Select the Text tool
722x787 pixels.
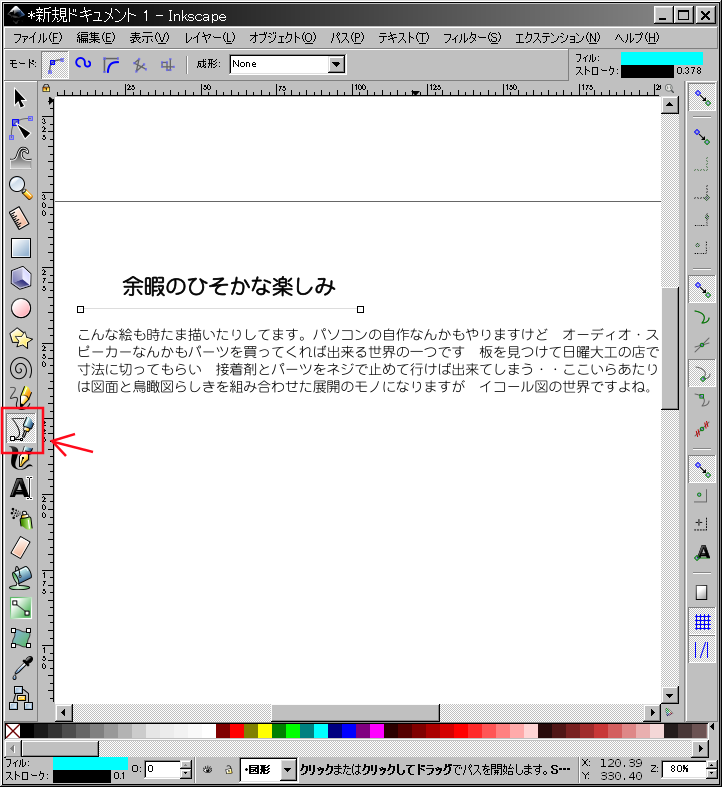[x=21, y=488]
